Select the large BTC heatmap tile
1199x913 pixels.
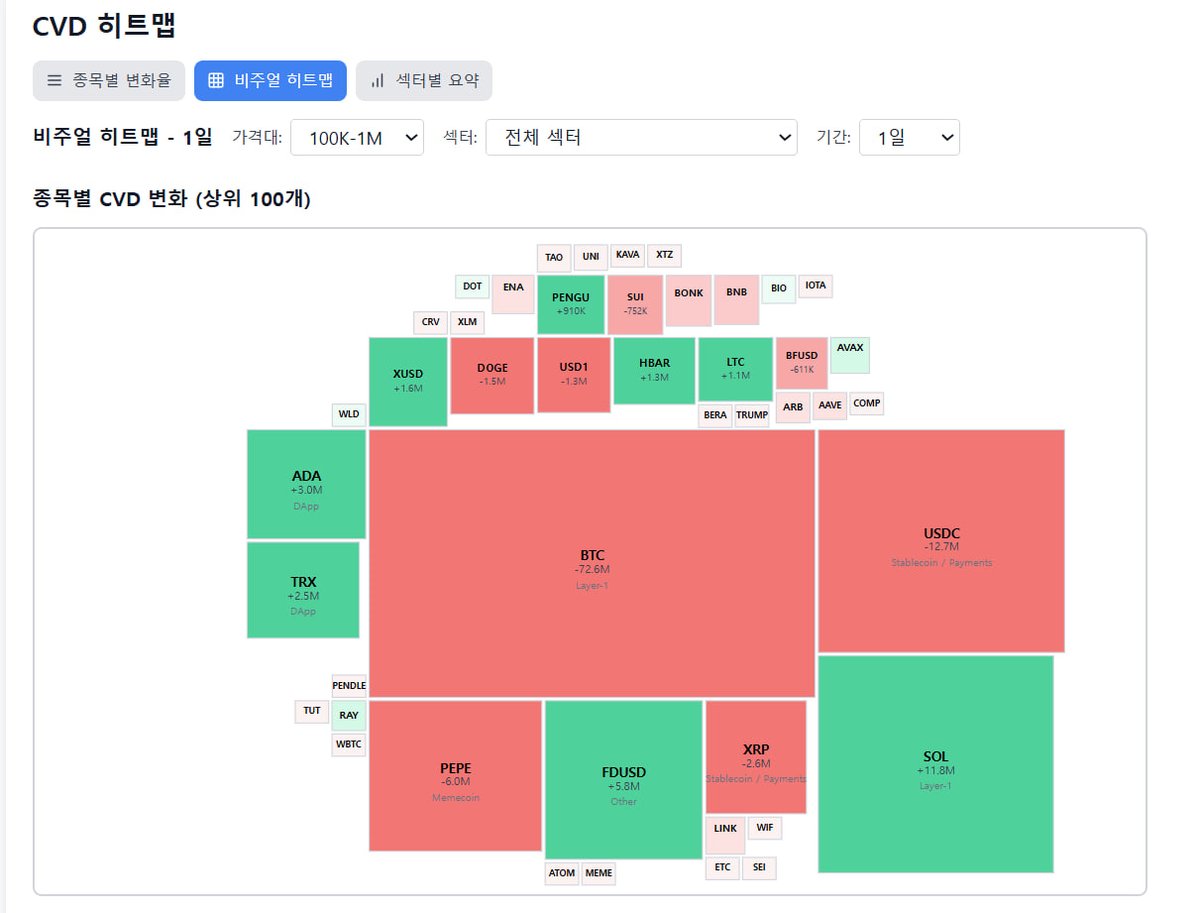coord(592,563)
